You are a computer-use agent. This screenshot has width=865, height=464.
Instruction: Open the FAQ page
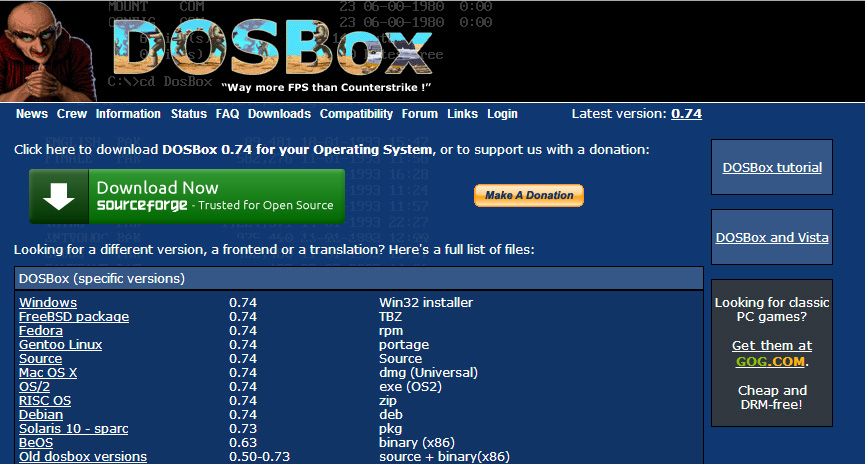227,114
